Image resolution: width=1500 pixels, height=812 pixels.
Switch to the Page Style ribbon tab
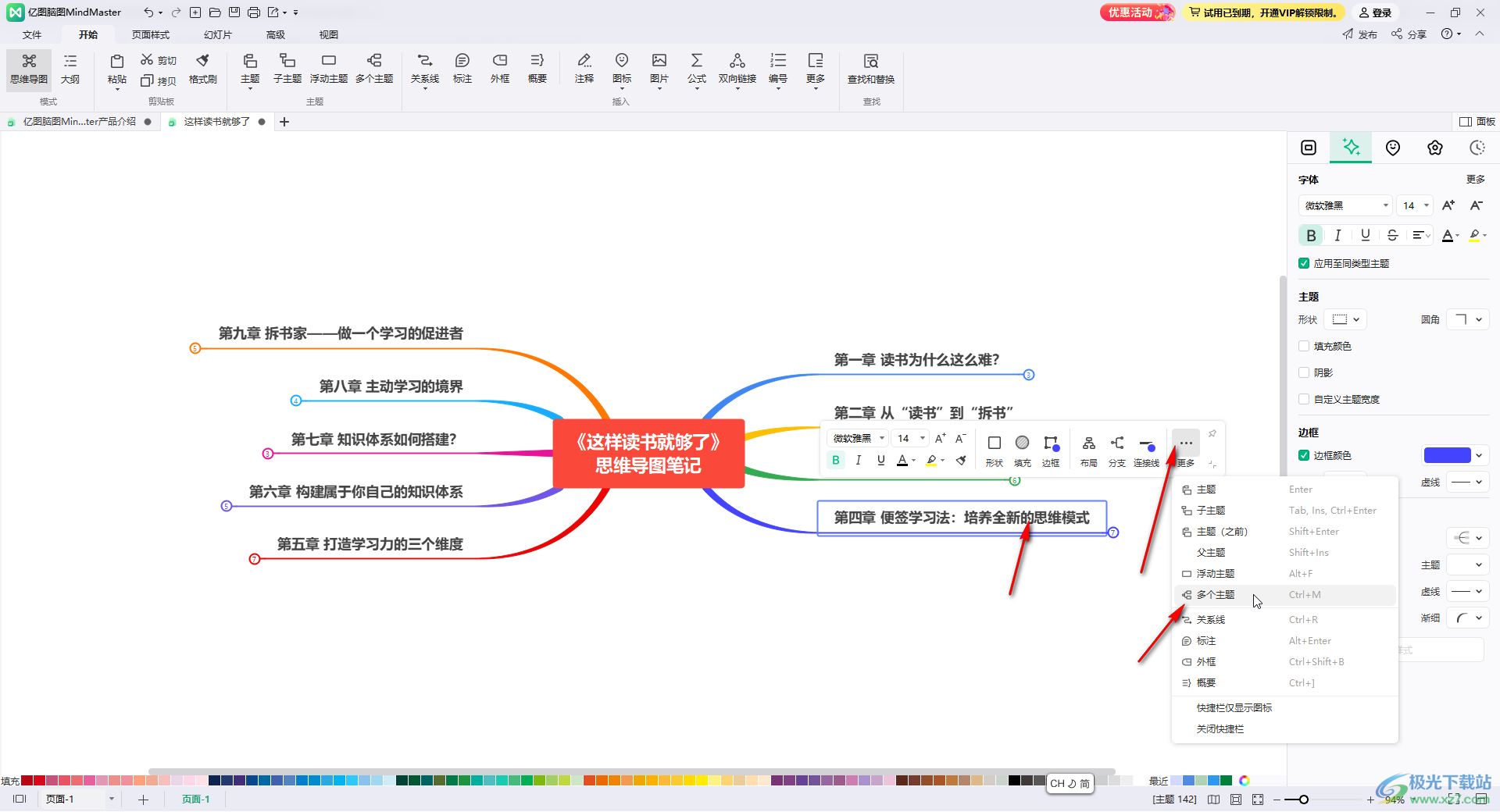click(151, 34)
